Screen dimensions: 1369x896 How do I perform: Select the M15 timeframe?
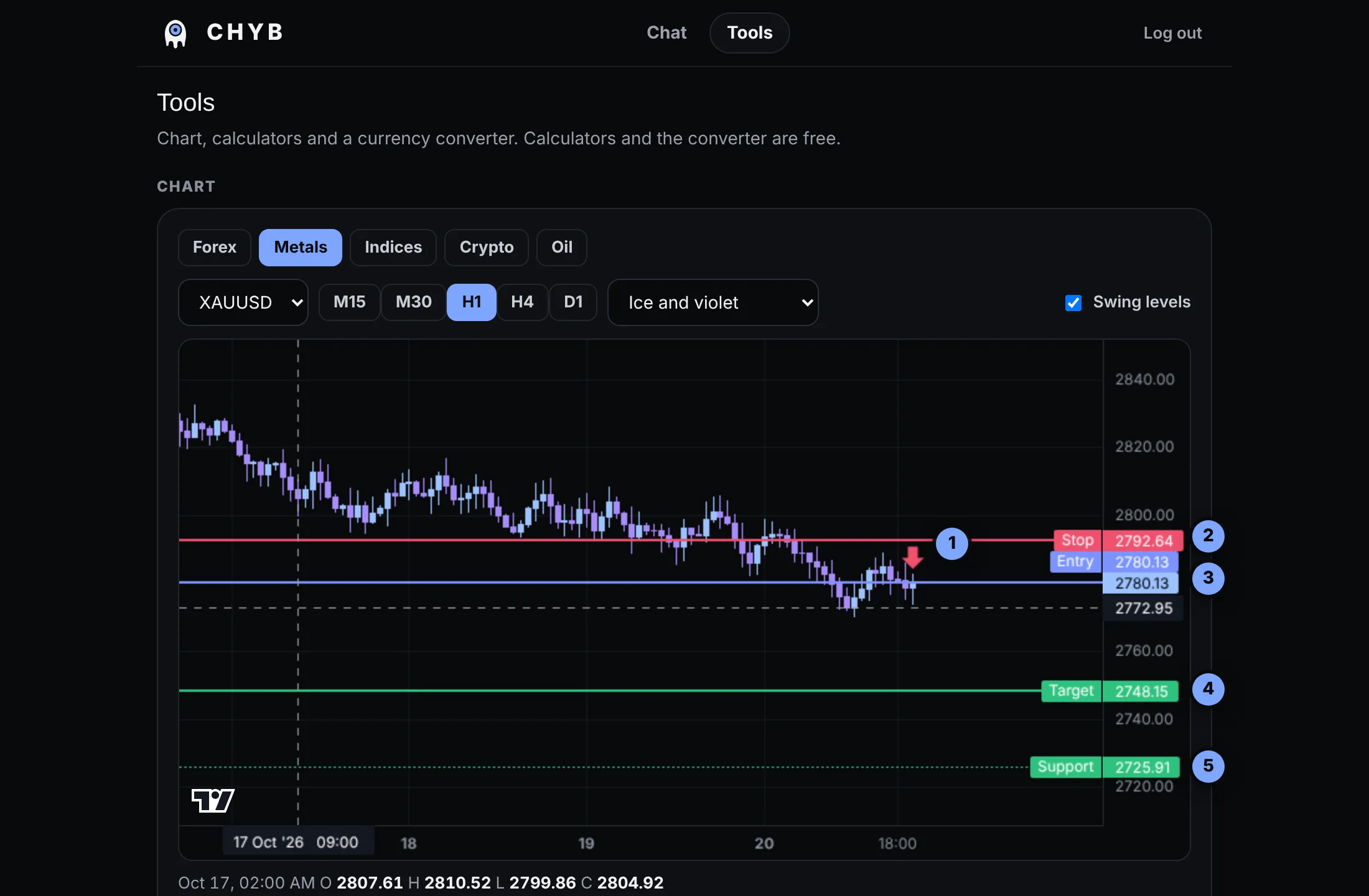coord(350,302)
